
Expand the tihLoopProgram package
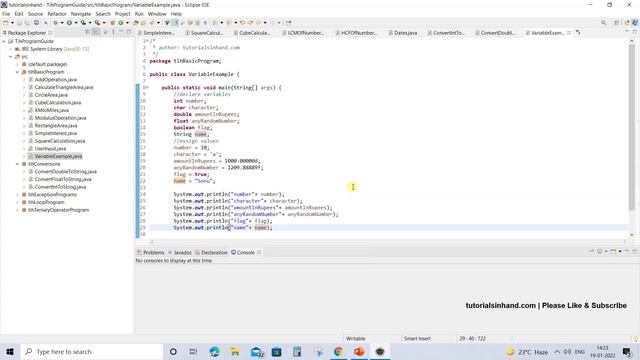pyautogui.click(x=18, y=202)
